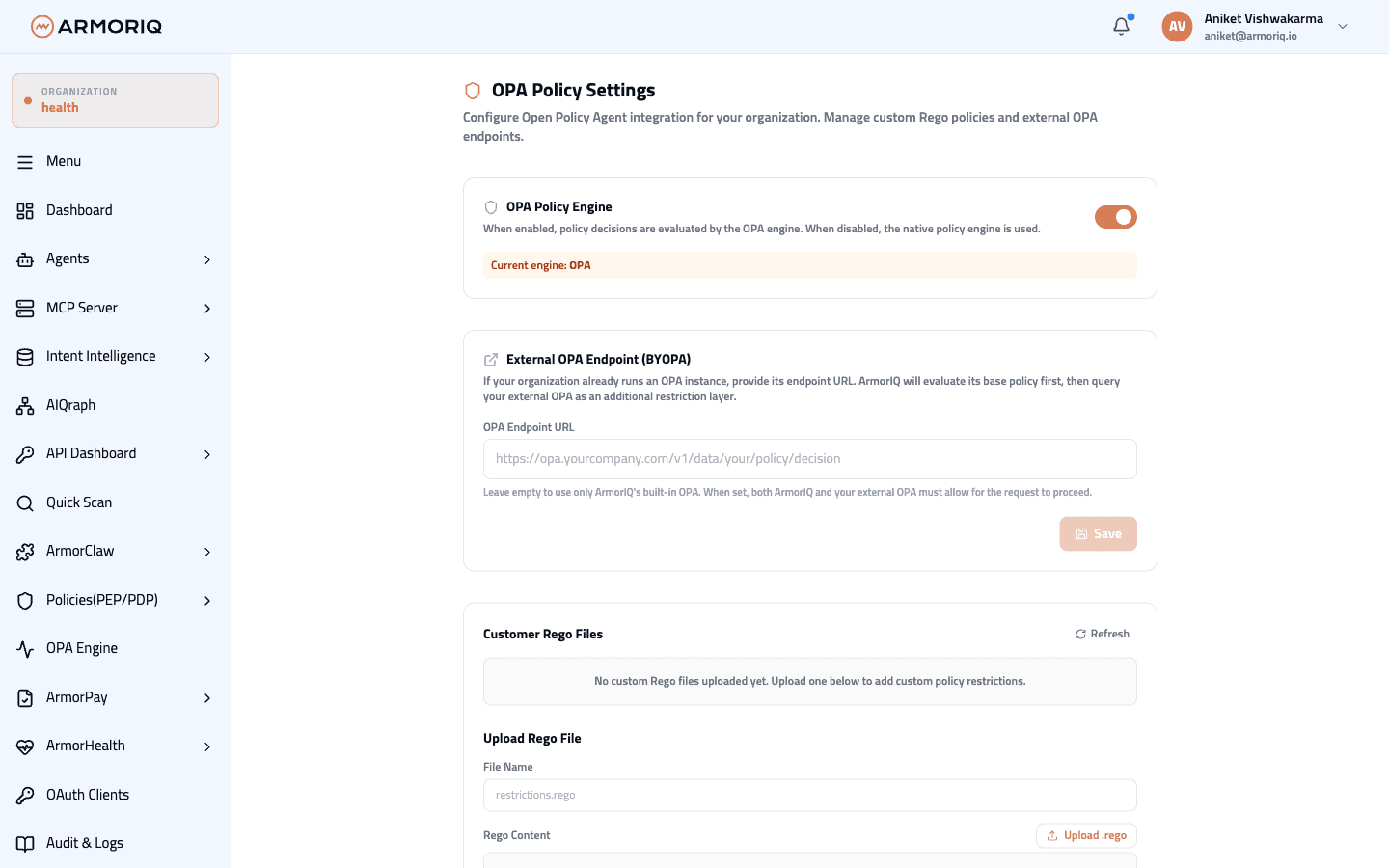Click the aniket@armoriq.io email text
Image resolution: width=1389 pixels, height=868 pixels.
tap(1250, 36)
